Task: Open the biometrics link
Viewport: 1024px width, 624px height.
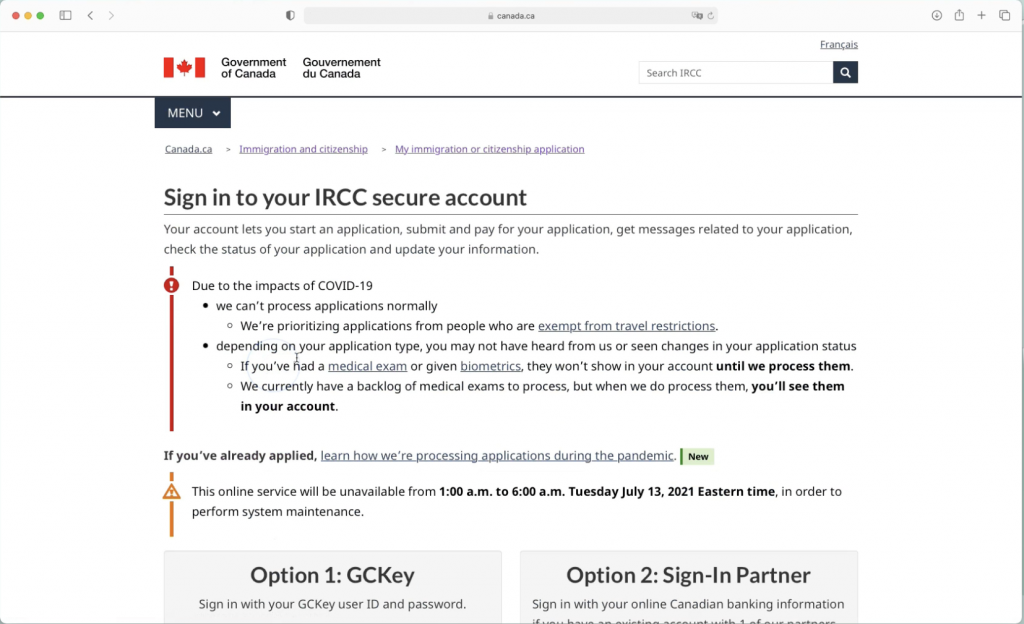Action: coord(490,366)
